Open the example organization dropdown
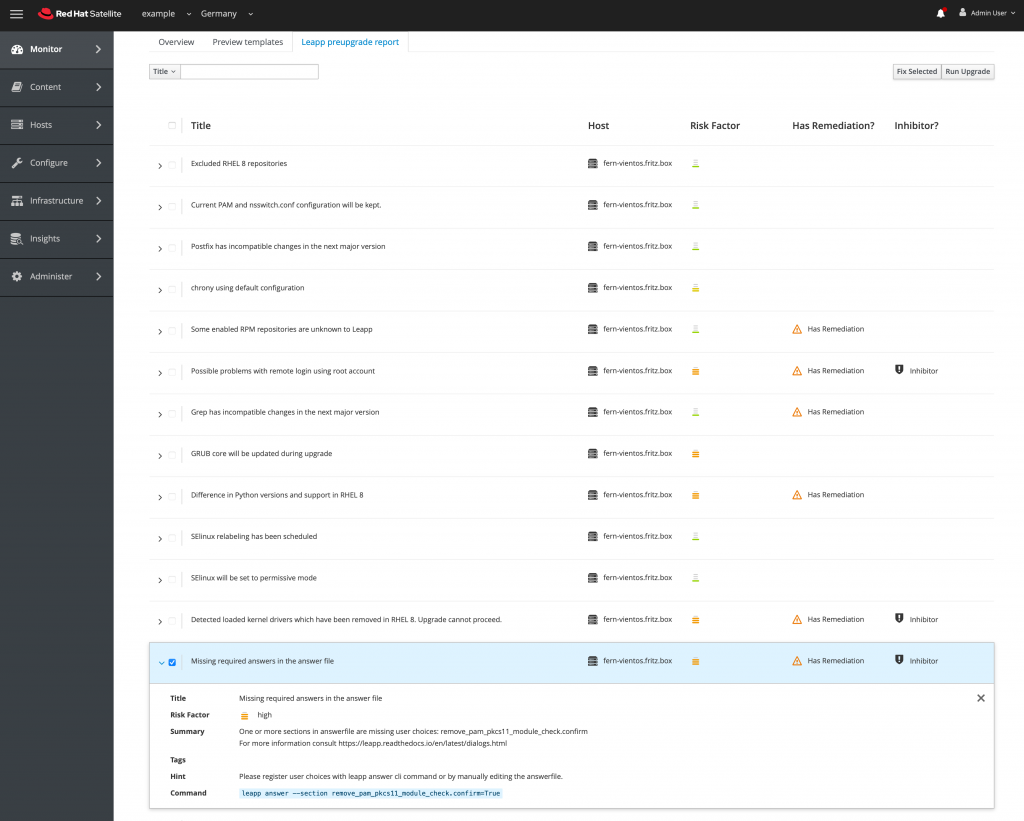This screenshot has width=1024, height=821. (167, 14)
